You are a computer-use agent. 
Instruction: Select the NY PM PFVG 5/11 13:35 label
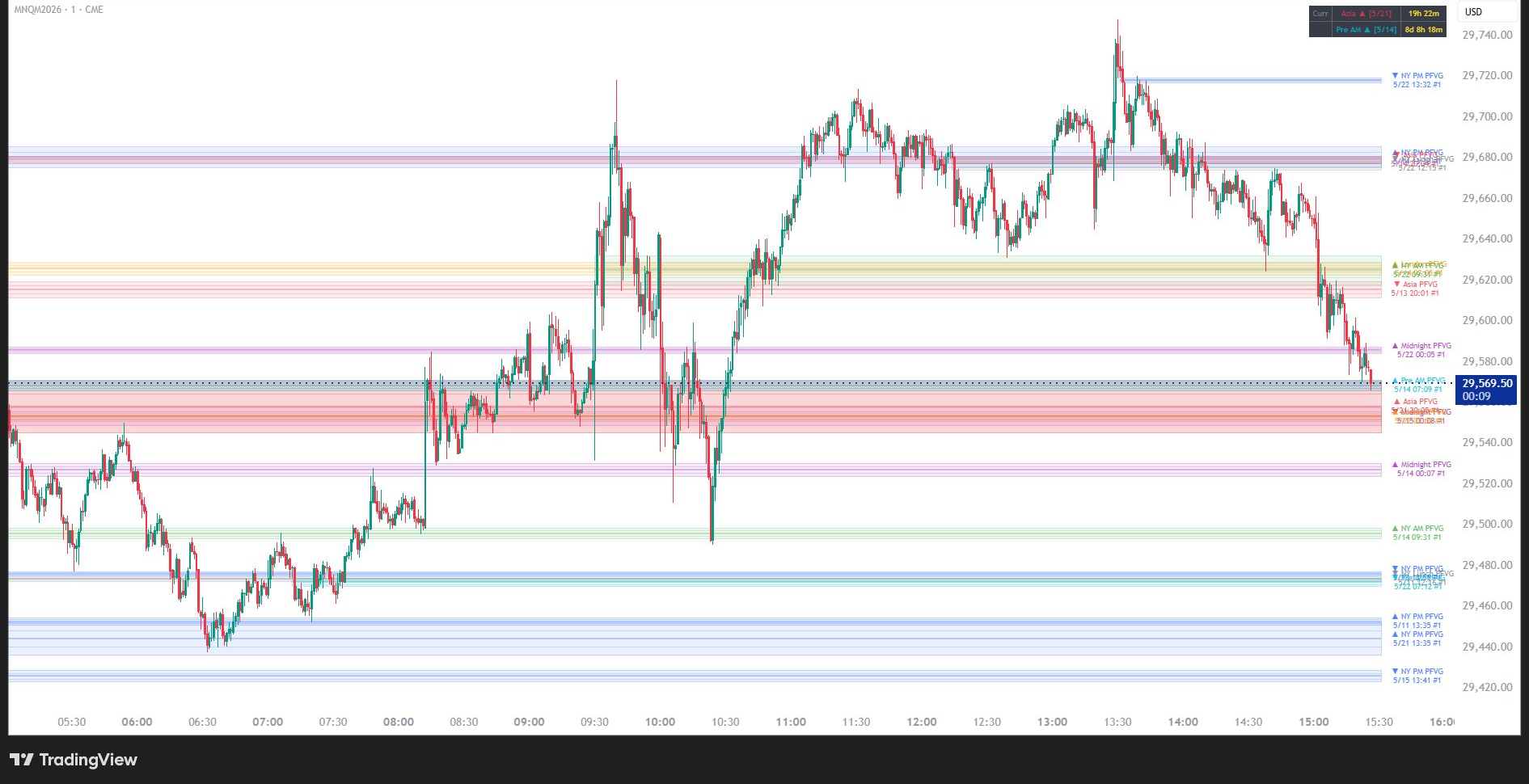[x=1417, y=621]
